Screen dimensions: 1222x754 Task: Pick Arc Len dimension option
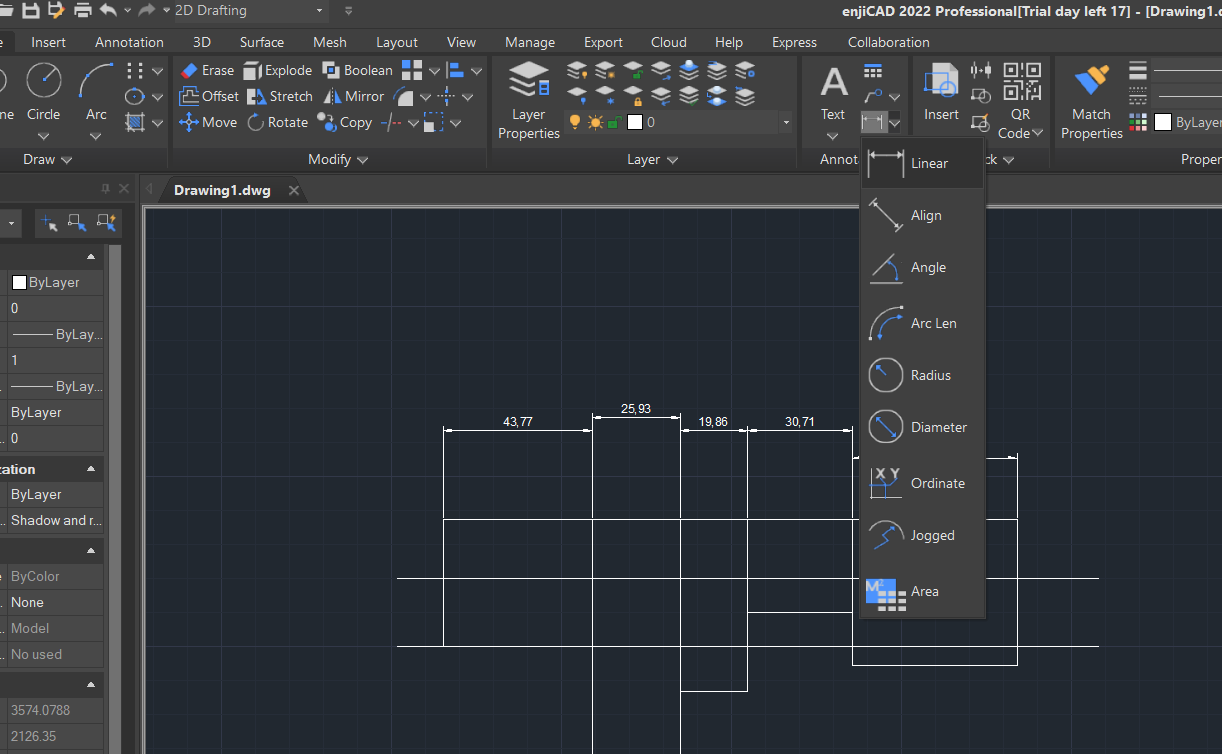(x=923, y=323)
